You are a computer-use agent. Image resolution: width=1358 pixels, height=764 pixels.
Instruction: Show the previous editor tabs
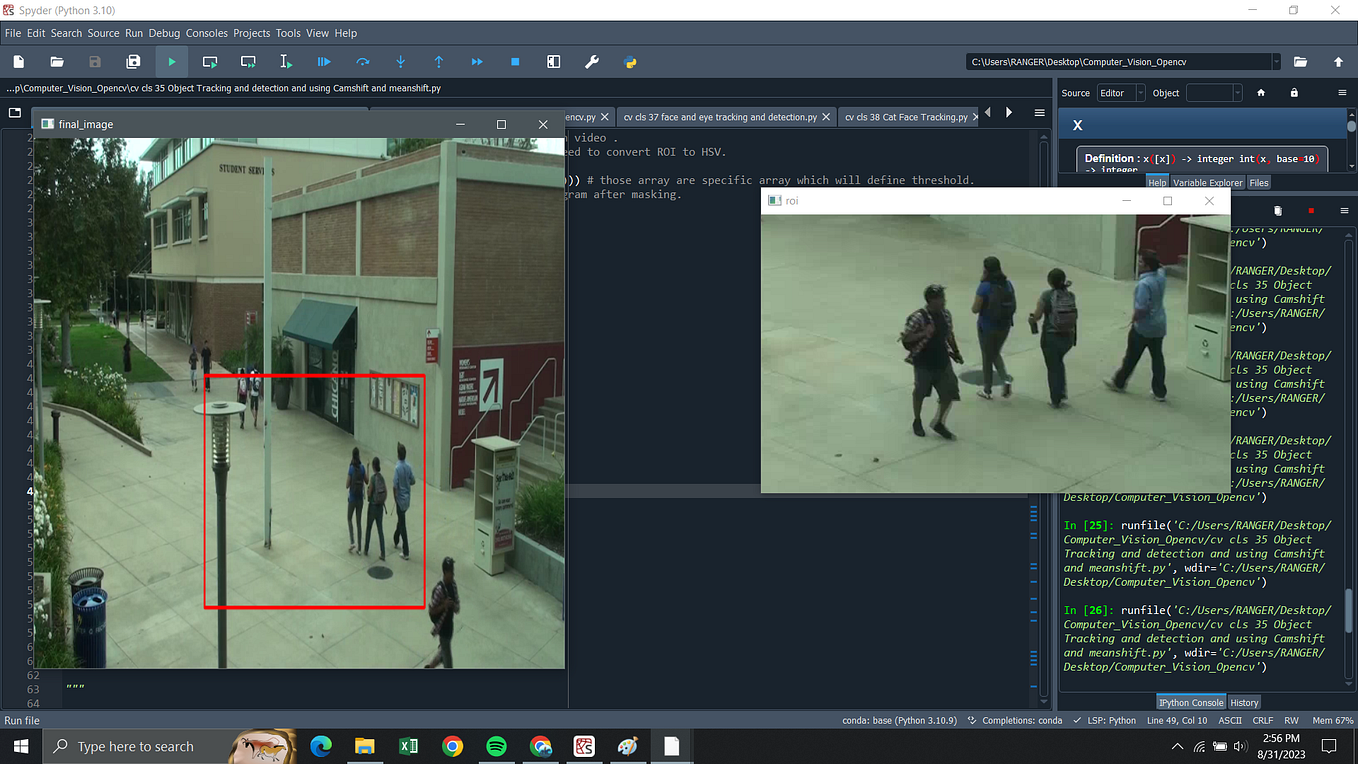point(989,113)
